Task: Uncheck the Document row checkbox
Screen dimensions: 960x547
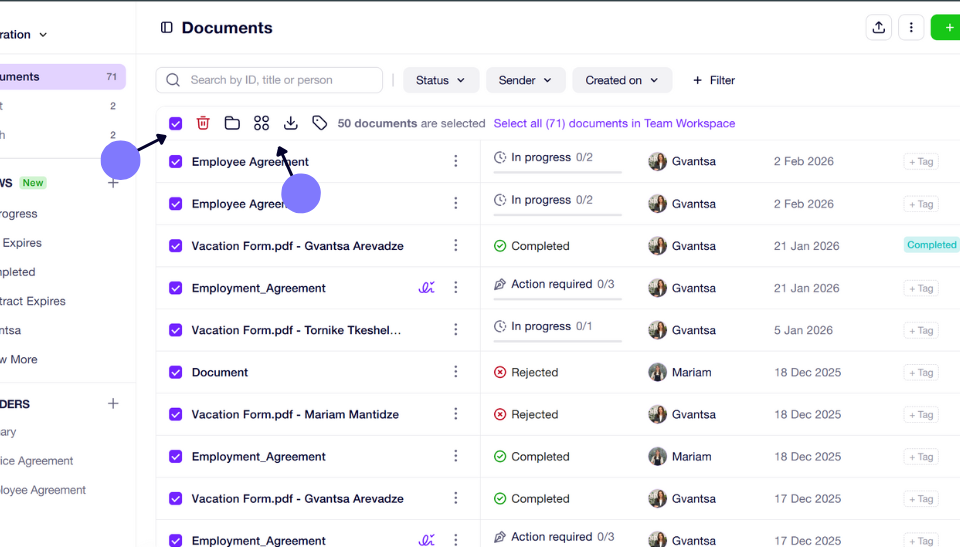Action: (176, 372)
